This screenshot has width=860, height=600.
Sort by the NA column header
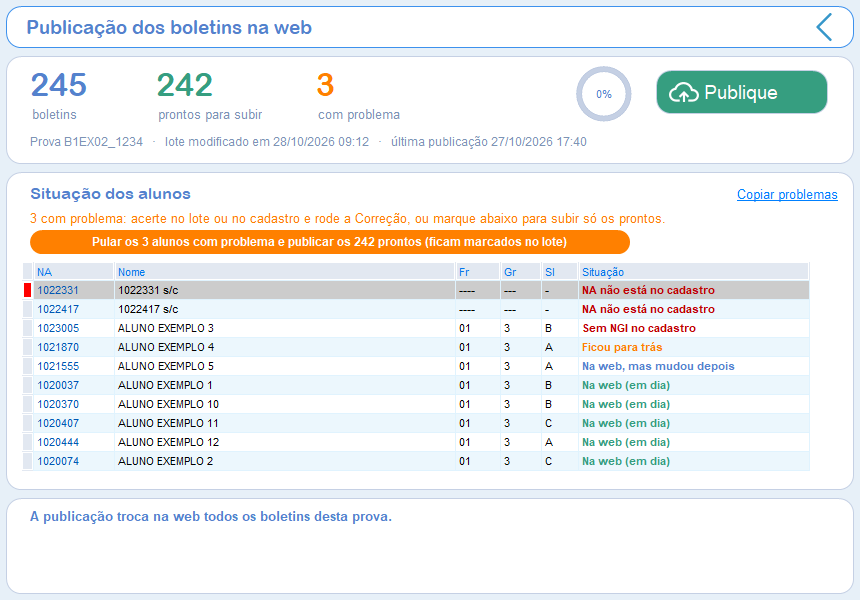coord(73,272)
